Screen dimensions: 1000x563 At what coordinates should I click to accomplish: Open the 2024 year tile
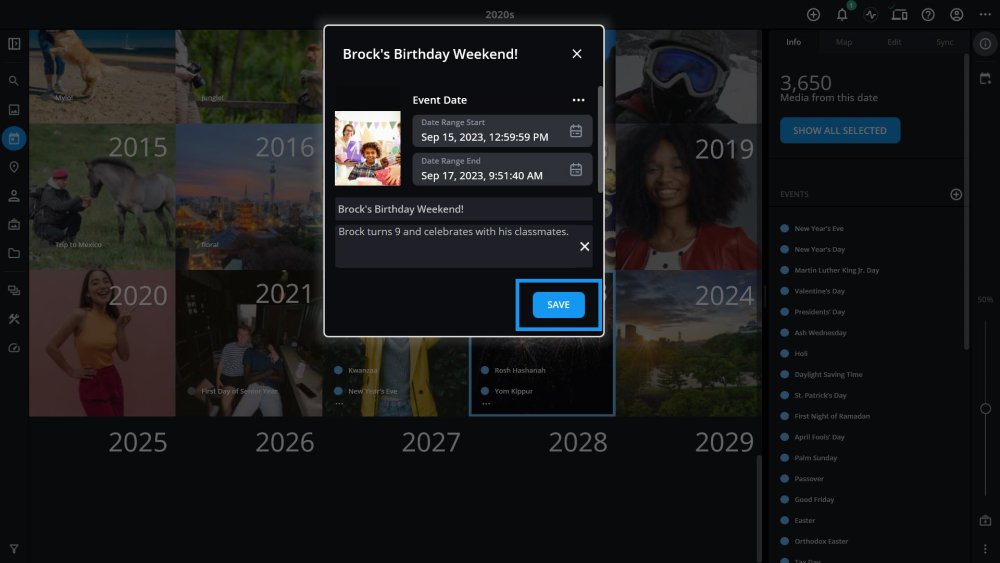[x=689, y=343]
